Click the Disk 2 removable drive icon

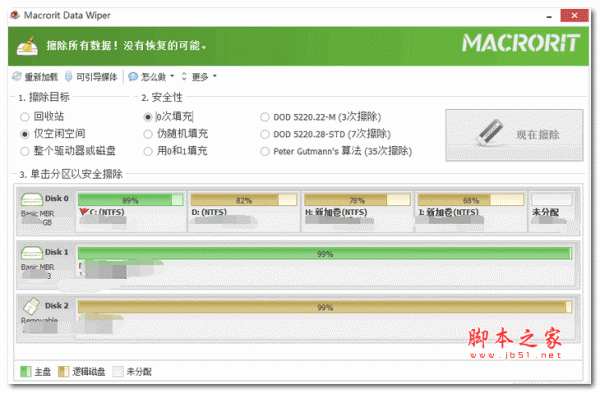pyautogui.click(x=31, y=306)
